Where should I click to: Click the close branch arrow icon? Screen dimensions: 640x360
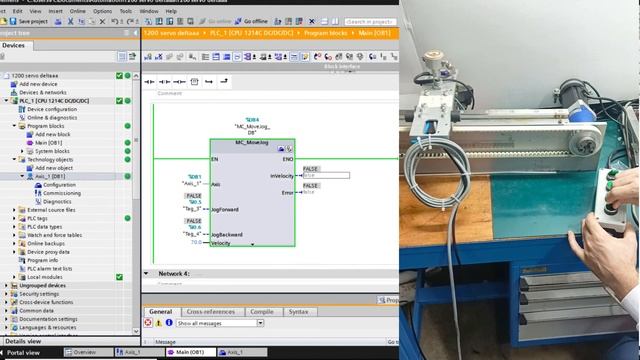[224, 82]
